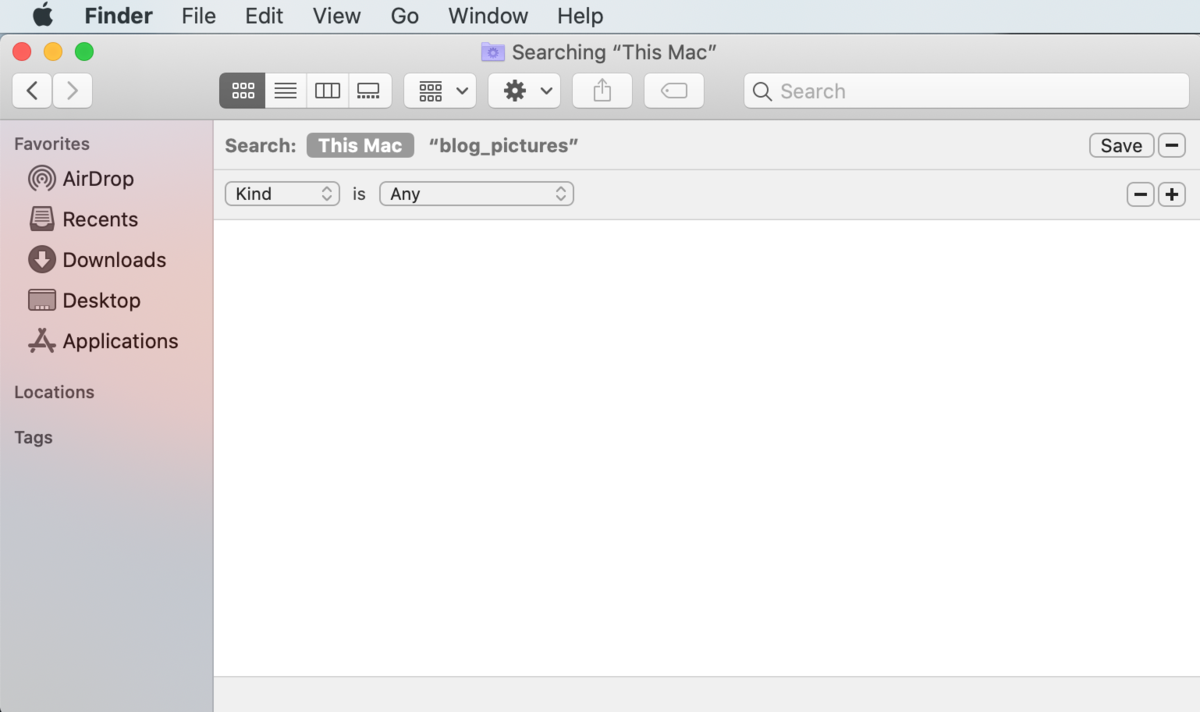Open the Go menu
This screenshot has width=1200, height=712.
click(x=404, y=16)
